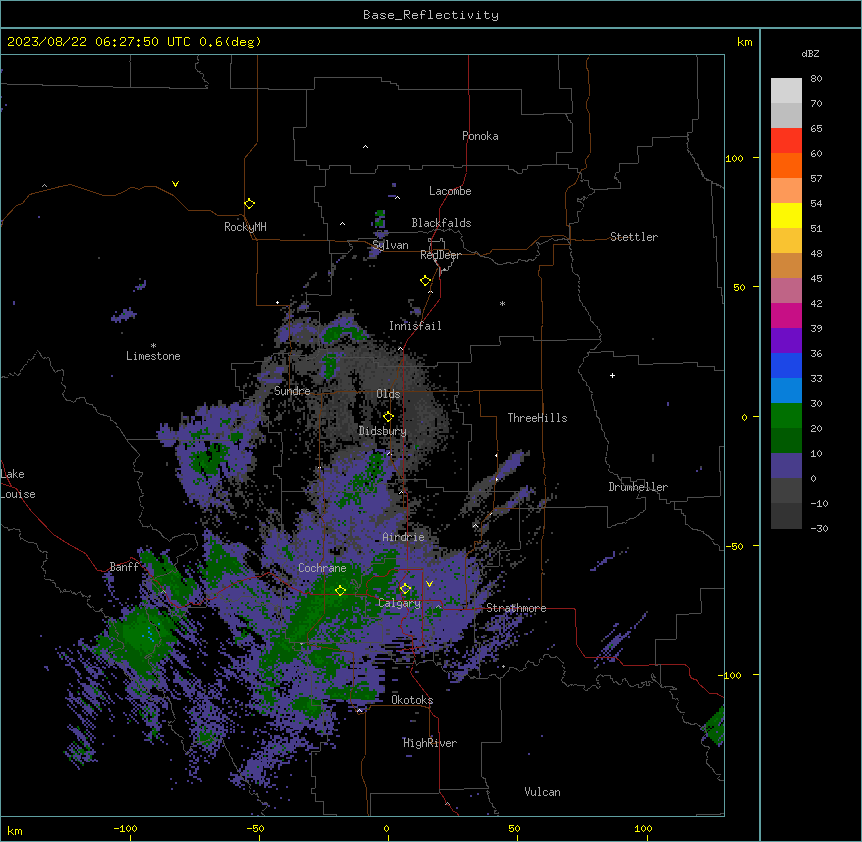This screenshot has width=862, height=842.
Task: Click the -30 value in dBZ legend
Action: coord(819,529)
